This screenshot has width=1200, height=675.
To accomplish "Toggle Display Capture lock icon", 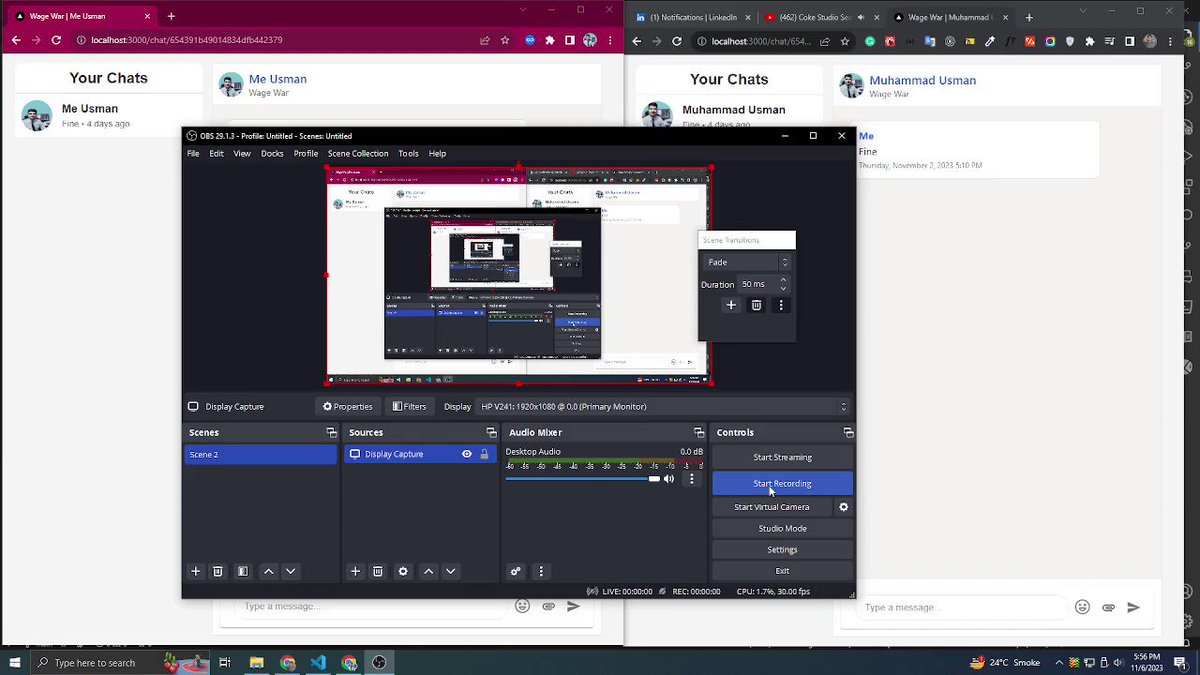I will click(484, 454).
